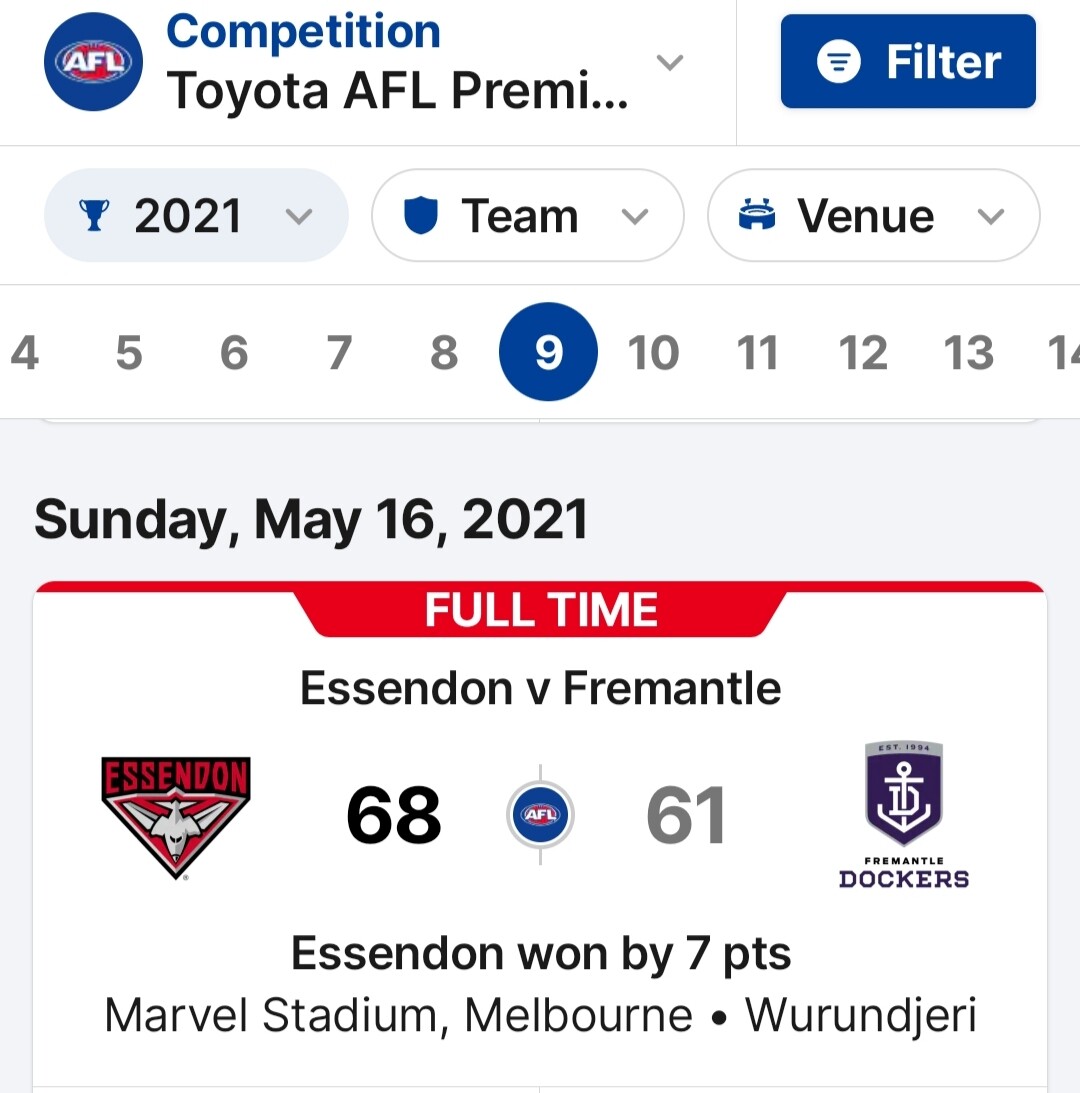This screenshot has height=1093, width=1080.
Task: Expand the Venue dropdown
Action: 873,216
